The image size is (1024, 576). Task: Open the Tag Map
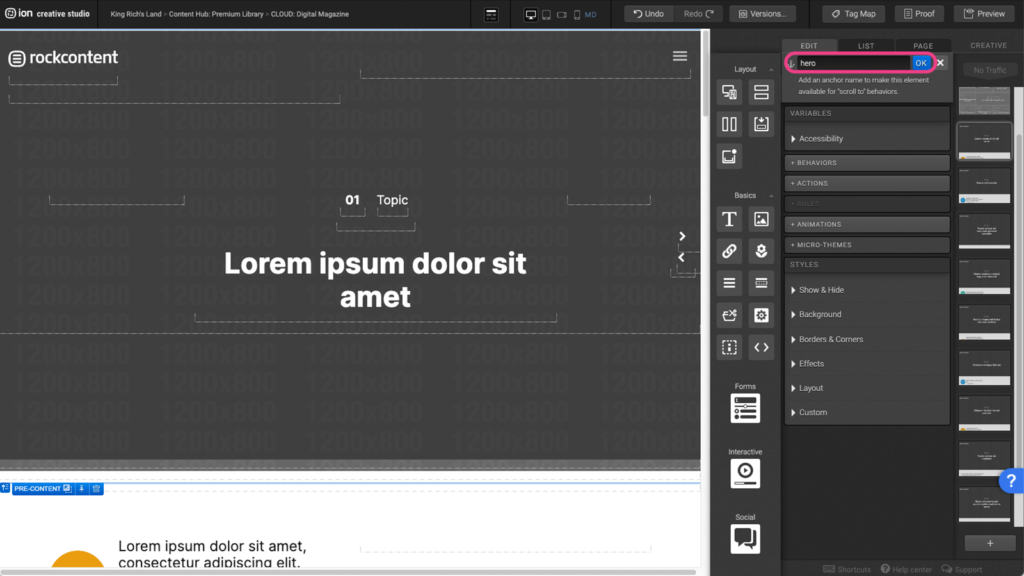pyautogui.click(x=854, y=14)
